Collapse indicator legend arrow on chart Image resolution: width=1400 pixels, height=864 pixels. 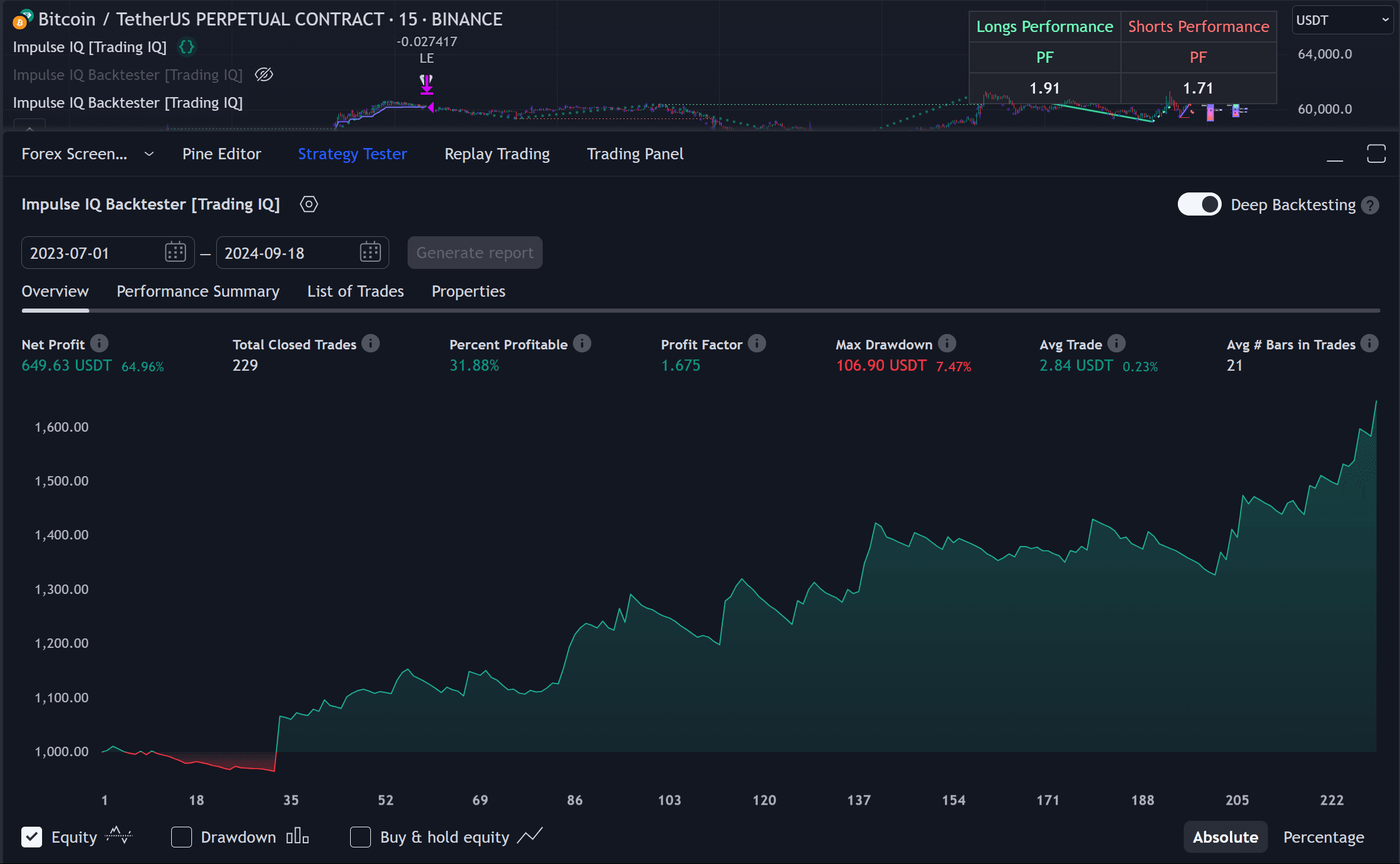coord(29,125)
